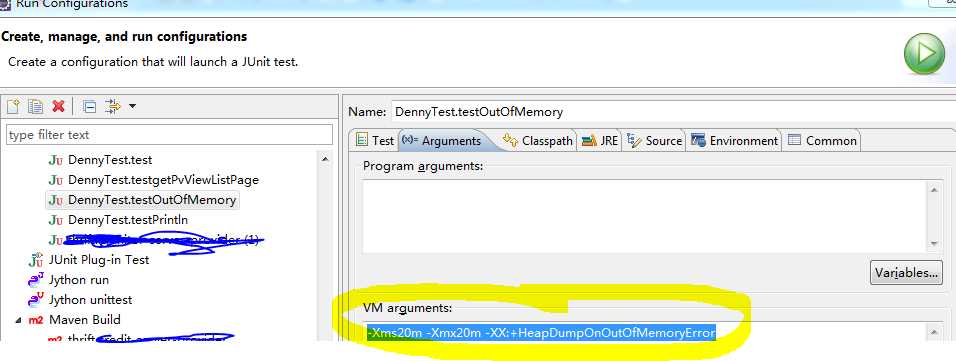Switch to the Test tab
The image size is (956, 361).
pyautogui.click(x=375, y=140)
